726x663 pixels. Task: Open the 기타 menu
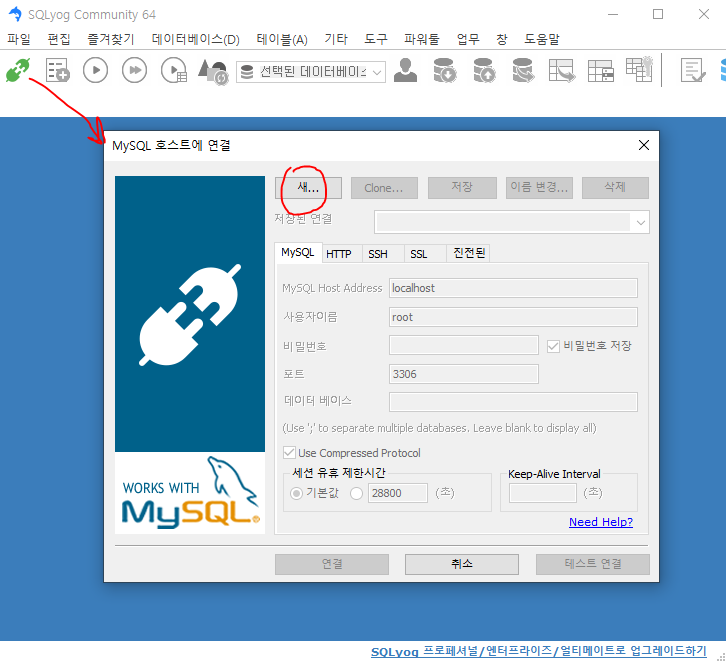[x=336, y=39]
